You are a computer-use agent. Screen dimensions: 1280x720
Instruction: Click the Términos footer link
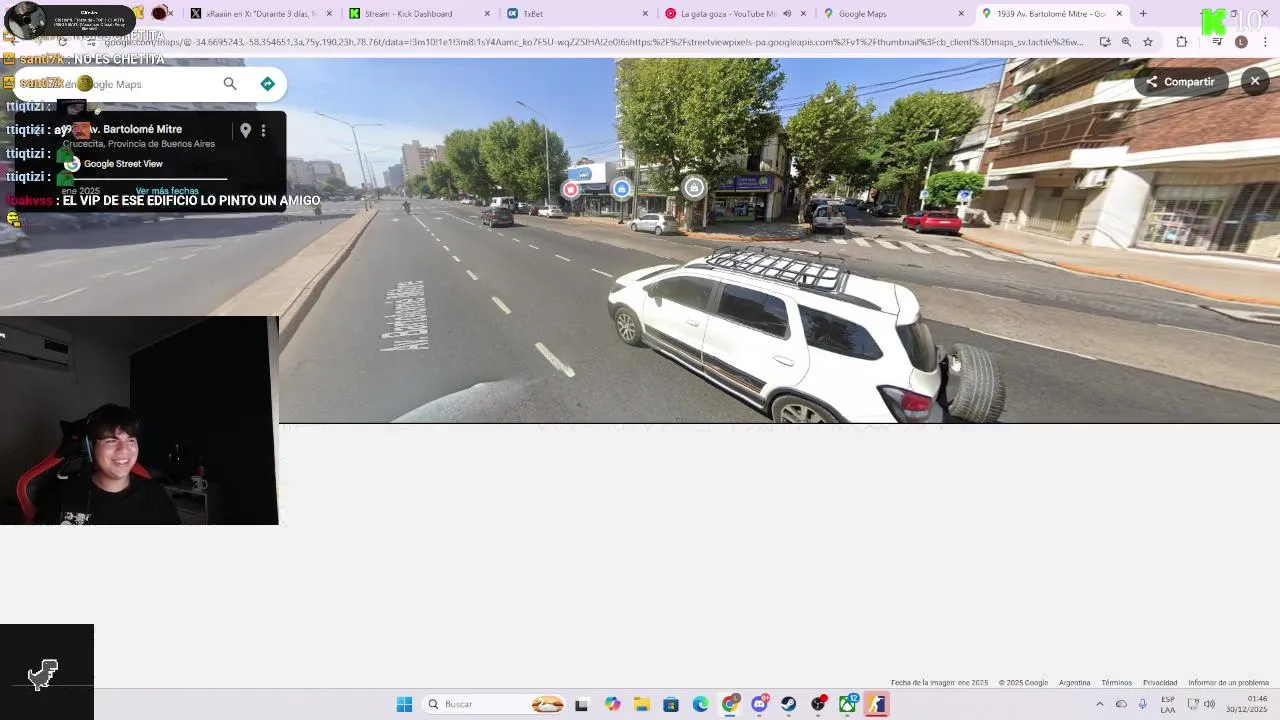pos(1116,683)
